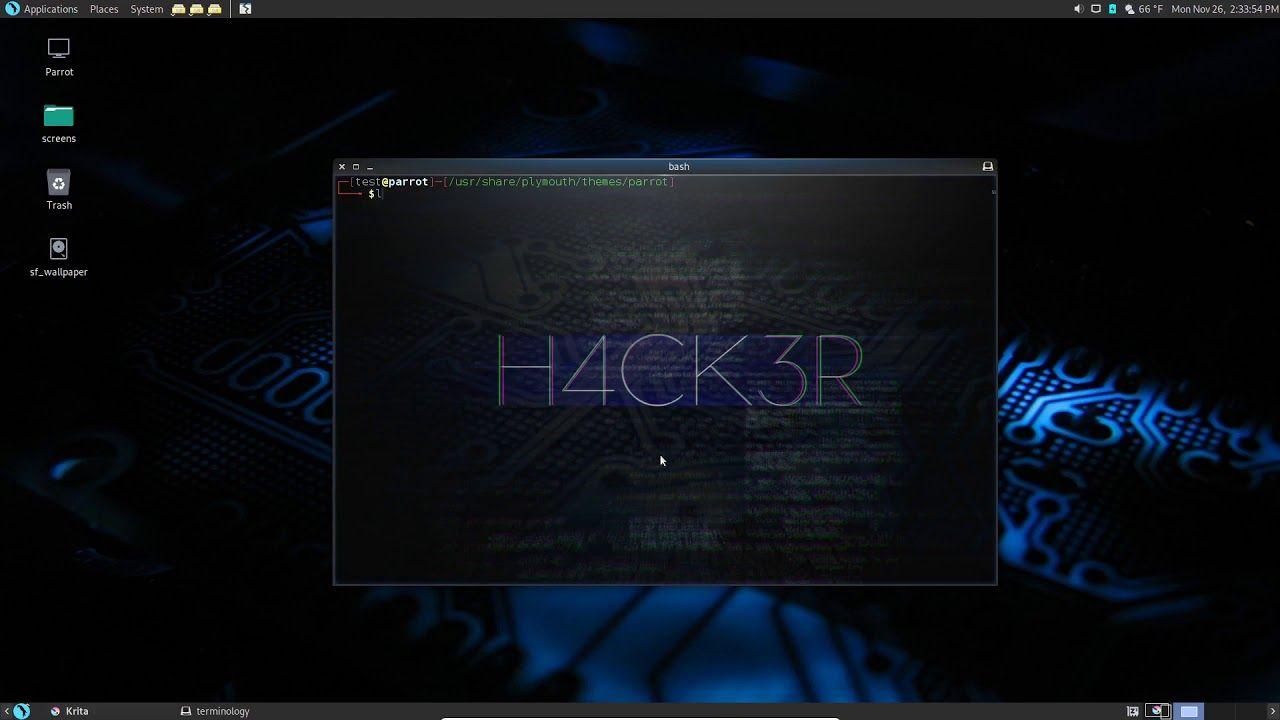Screen dimensions: 1280x720
Task: Open the System menu
Action: point(146,9)
